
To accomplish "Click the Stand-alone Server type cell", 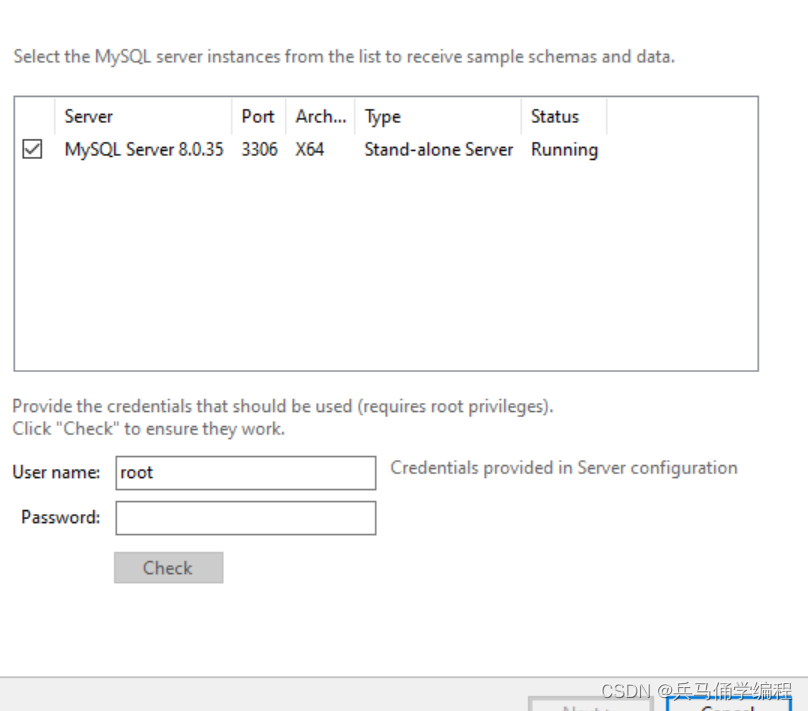I will pos(439,149).
